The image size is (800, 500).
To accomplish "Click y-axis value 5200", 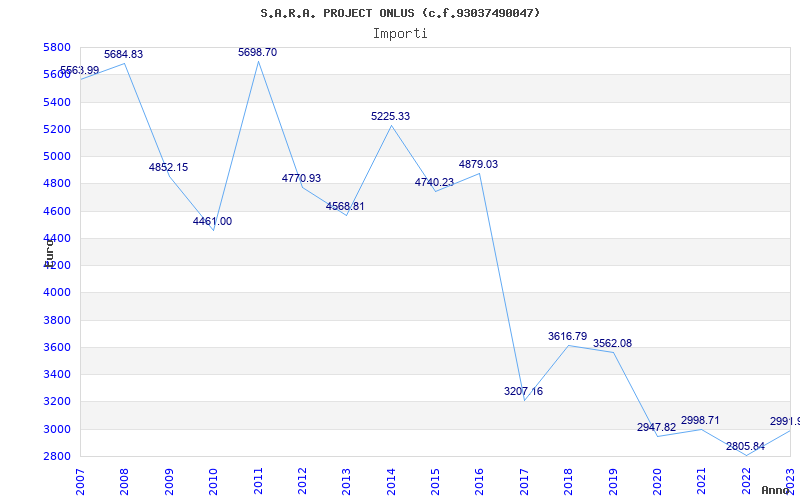I will click(x=58, y=129).
